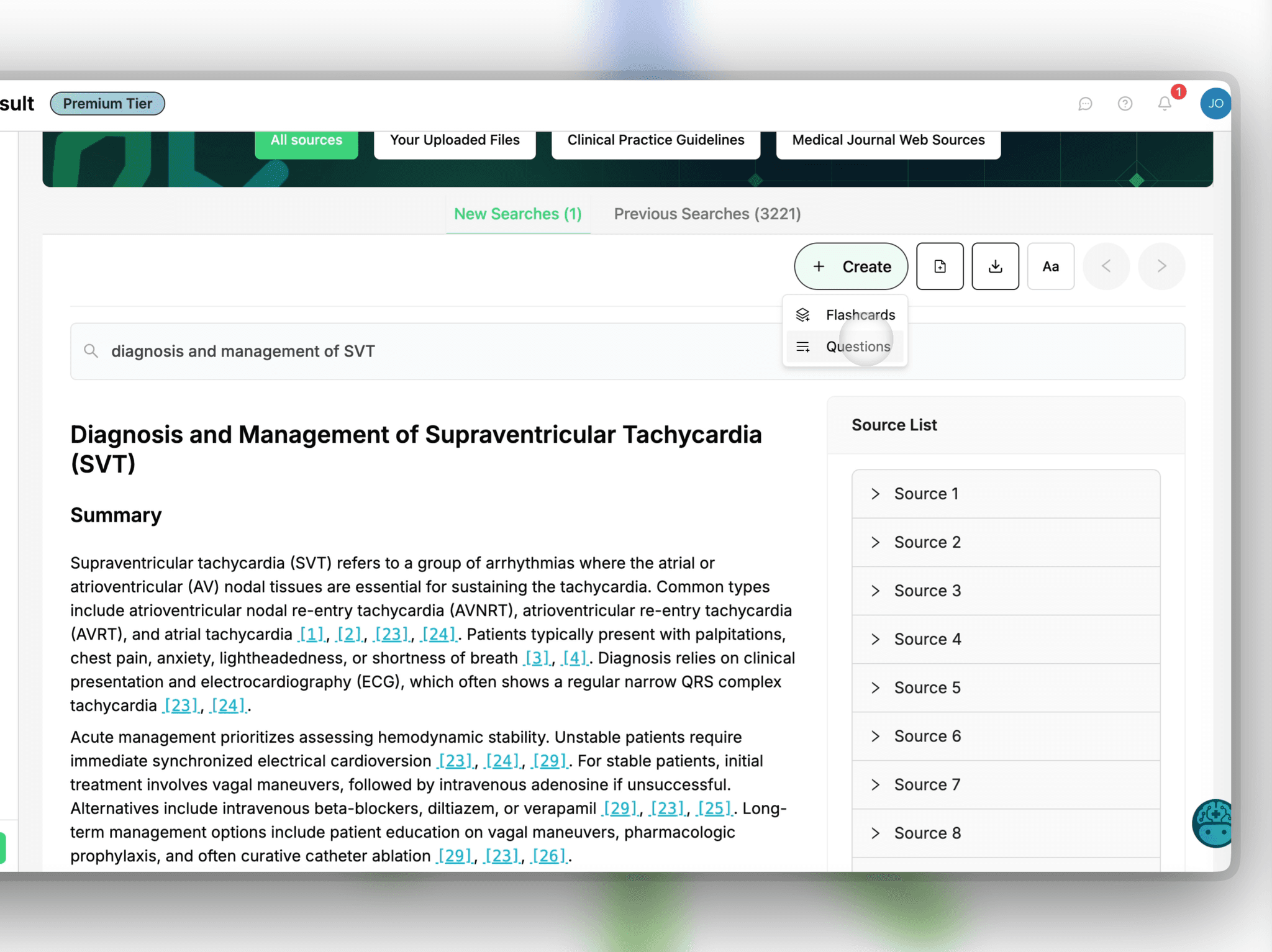Click the notifications bell with badge

pyautogui.click(x=1164, y=104)
